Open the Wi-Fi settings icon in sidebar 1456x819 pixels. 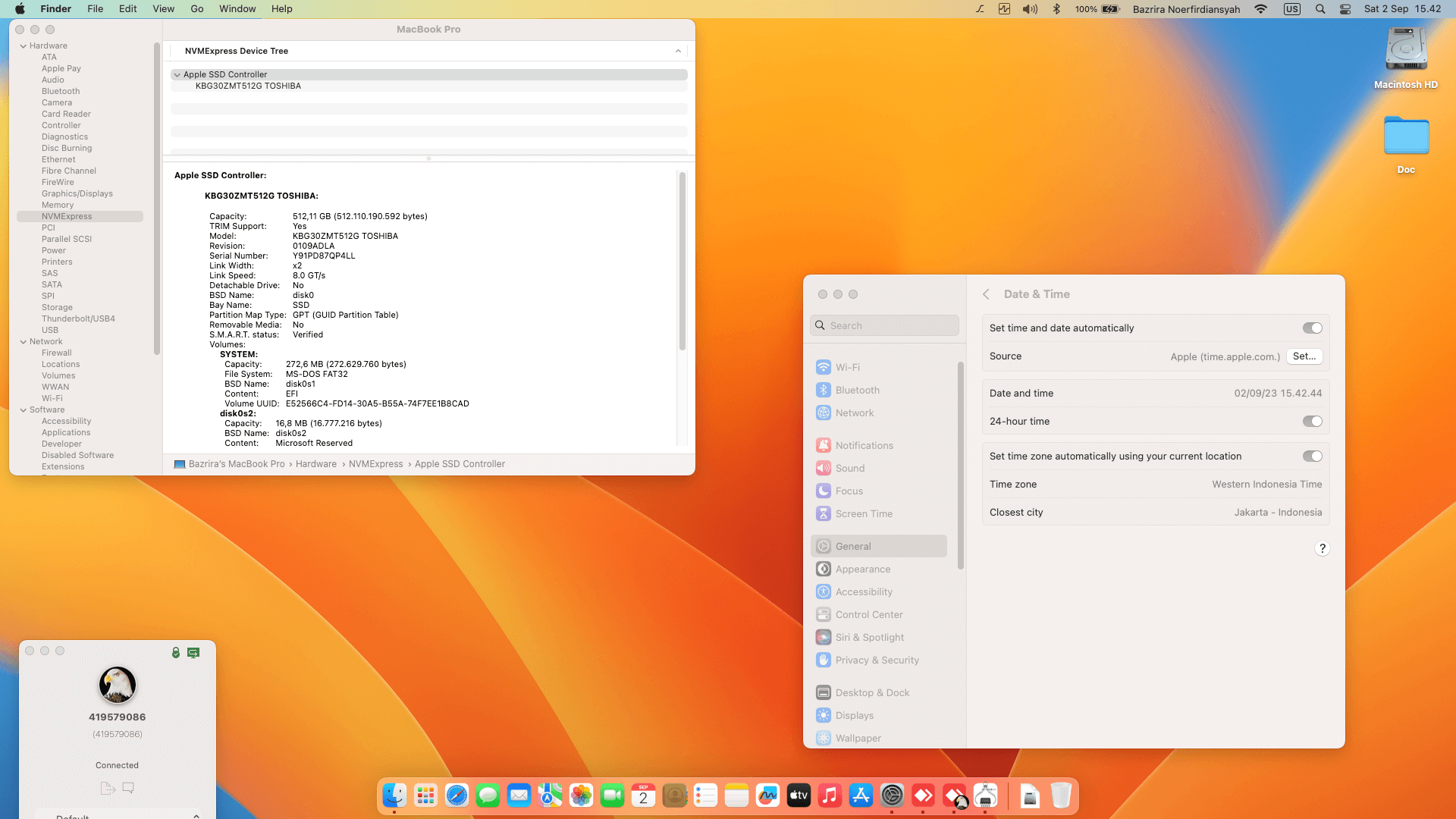824,367
